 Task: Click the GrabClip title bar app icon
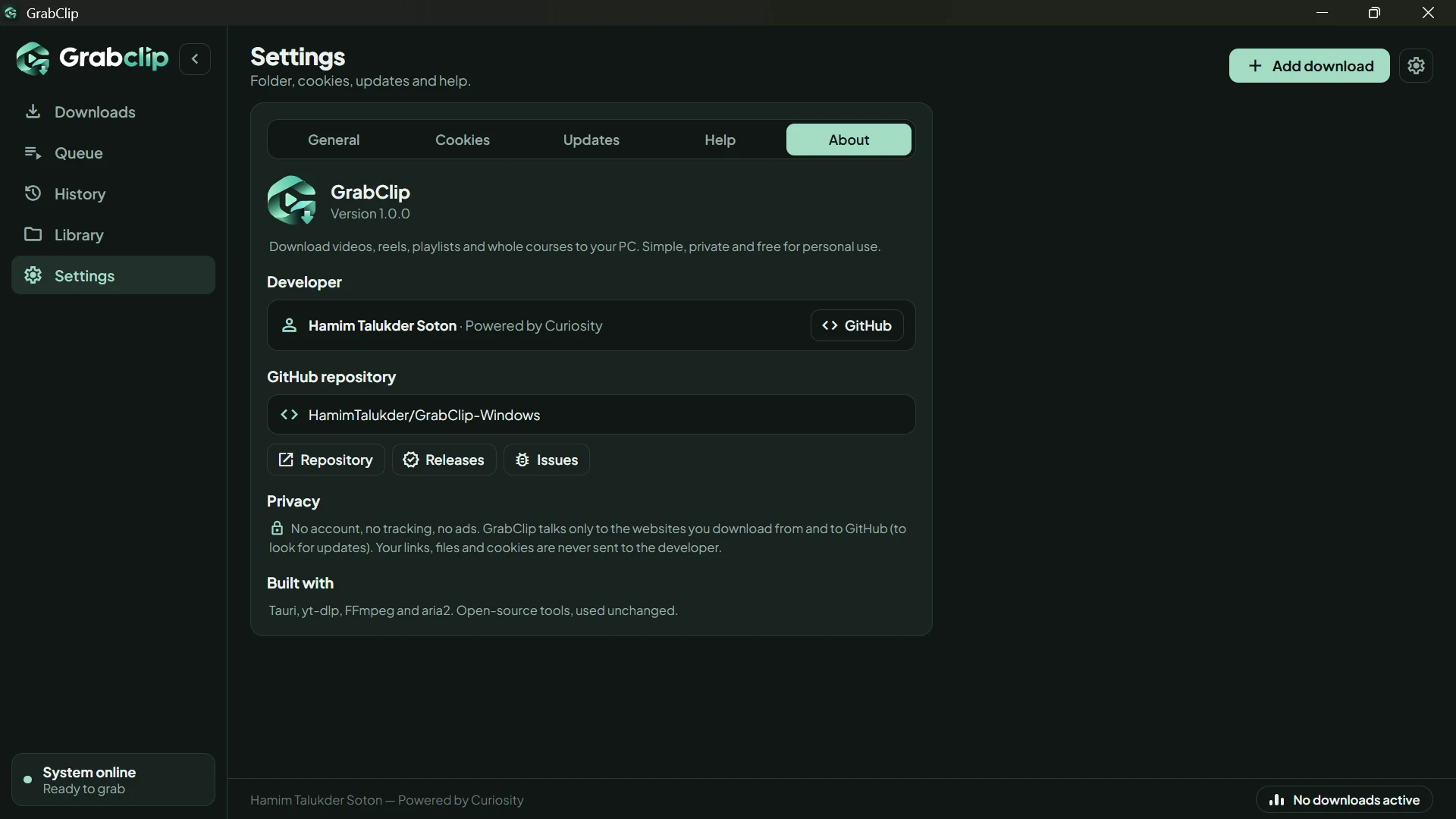11,13
